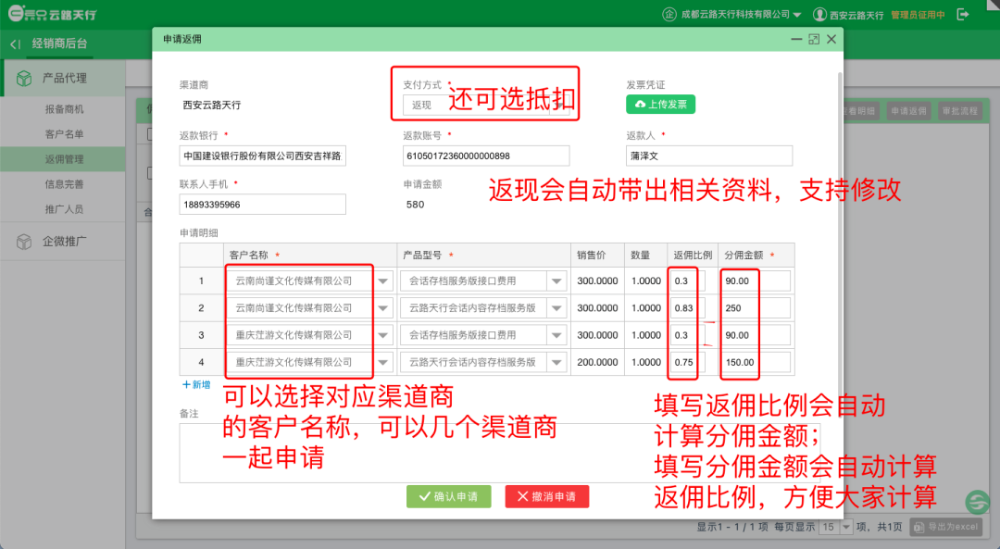Open the user avatar icon next to 西安云路天行
The height and width of the screenshot is (549, 1000).
pos(820,14)
